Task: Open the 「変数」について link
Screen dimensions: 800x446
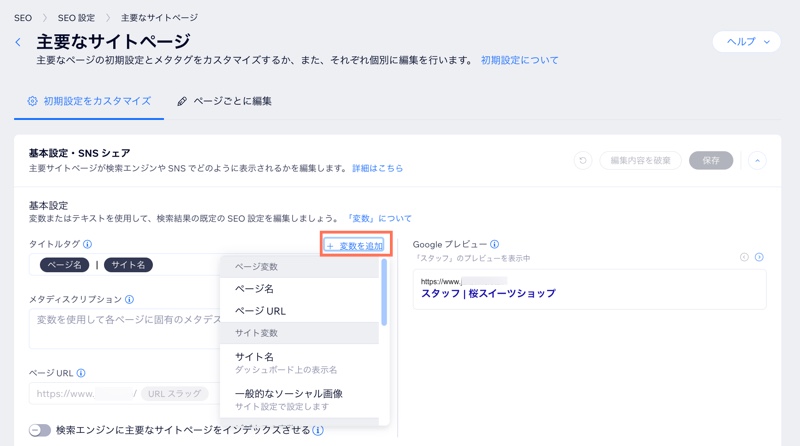Action: tap(379, 218)
